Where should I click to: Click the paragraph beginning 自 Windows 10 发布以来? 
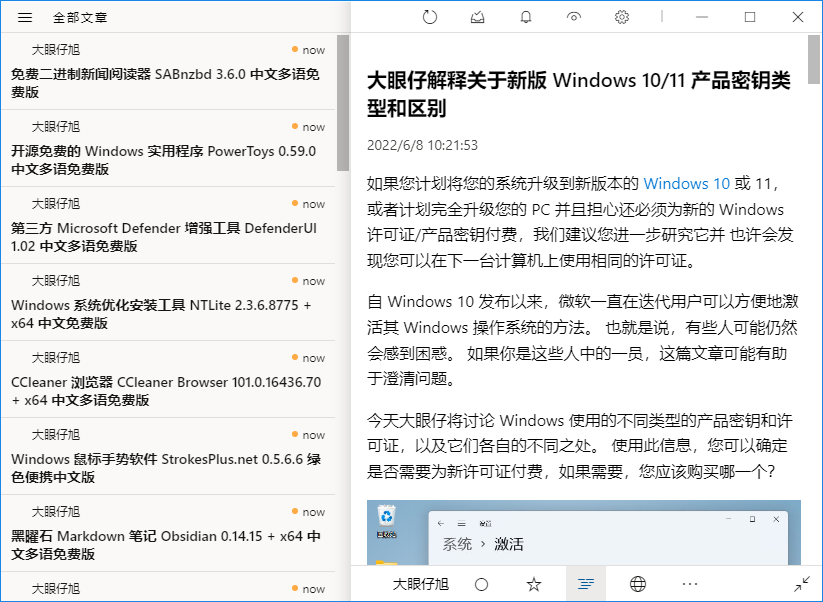point(583,340)
